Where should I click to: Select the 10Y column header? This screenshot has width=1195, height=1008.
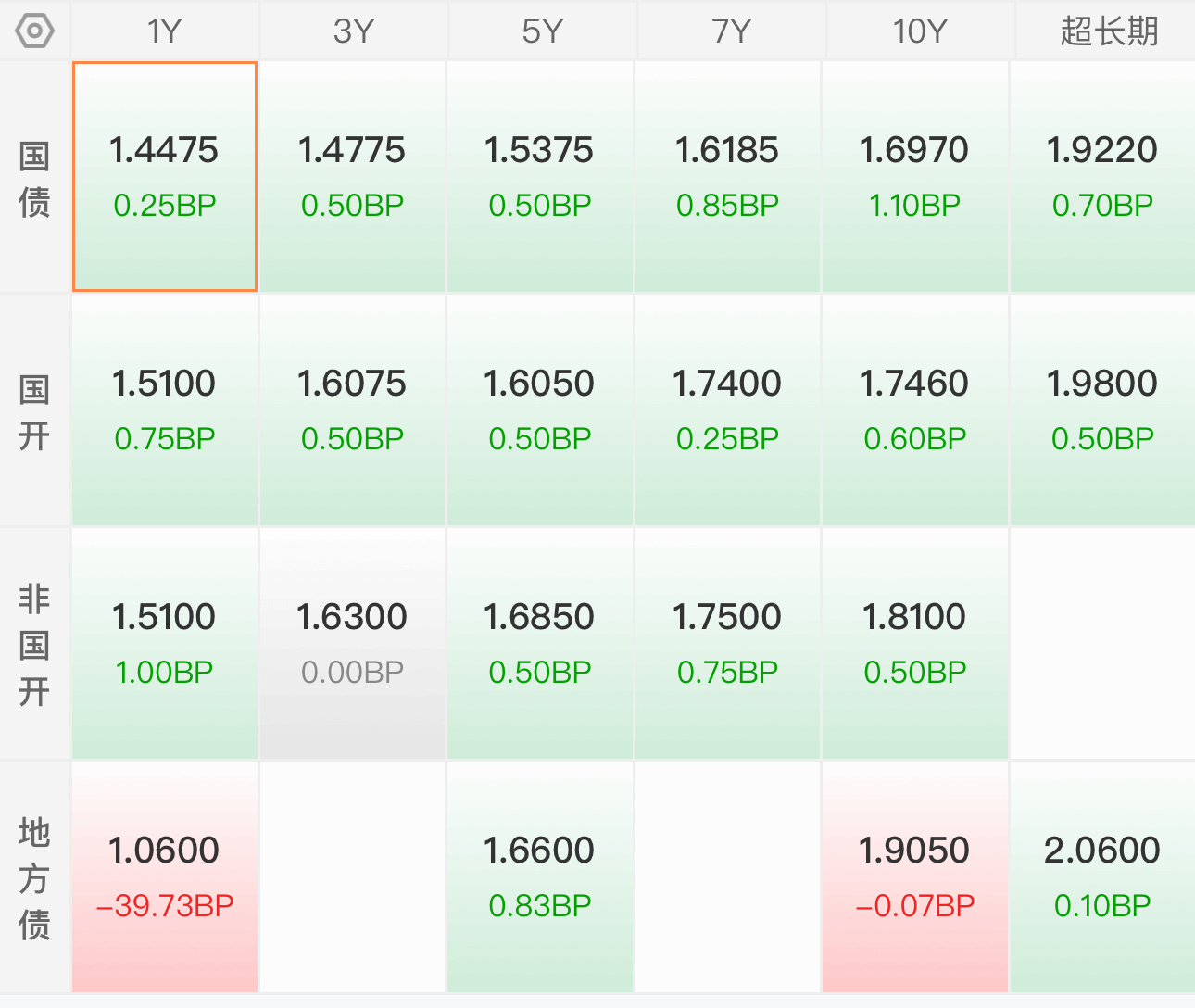[x=919, y=31]
